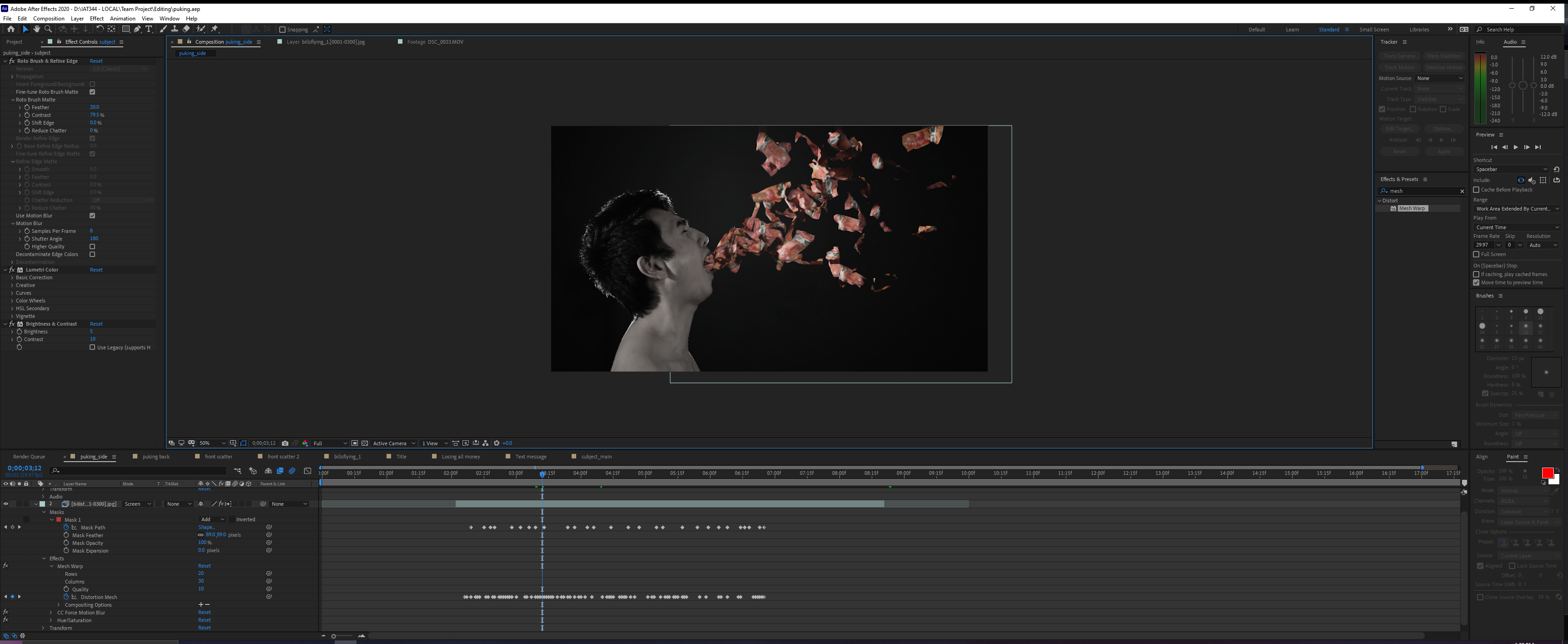1568x644 pixels.
Task: Click the Home icon in toolbar
Action: (x=11, y=29)
